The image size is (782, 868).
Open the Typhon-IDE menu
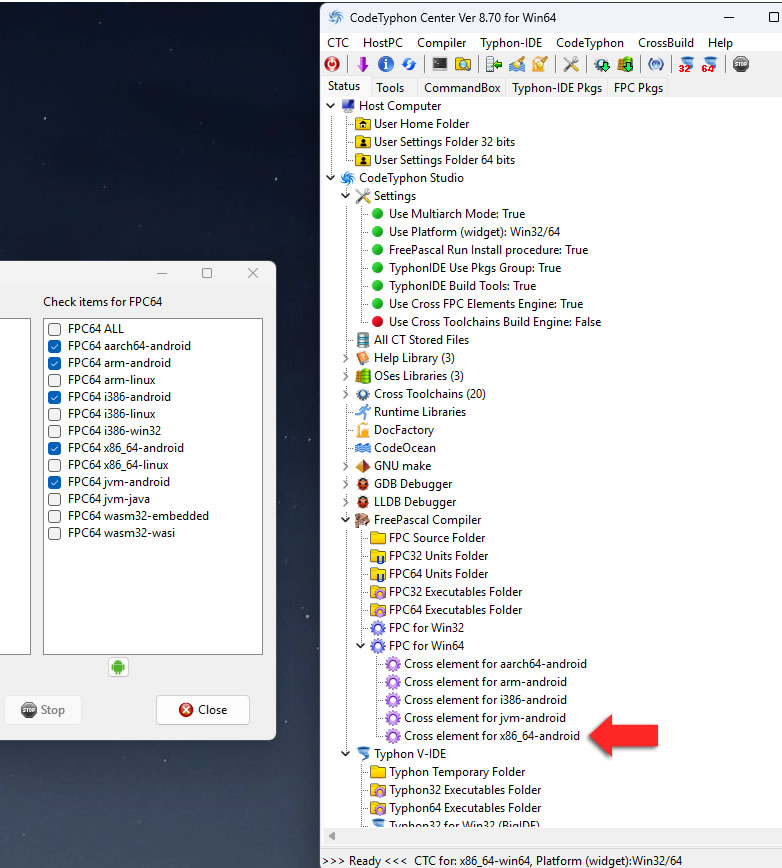(x=511, y=43)
